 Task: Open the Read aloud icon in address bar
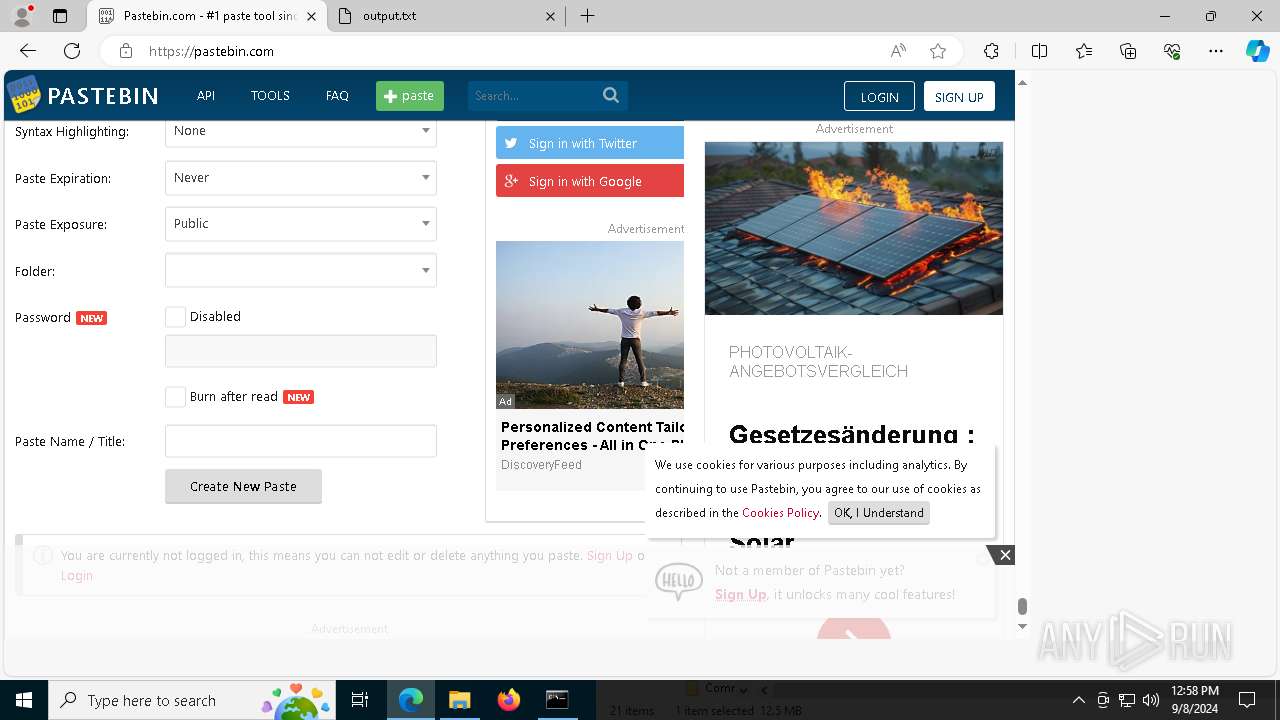[898, 51]
